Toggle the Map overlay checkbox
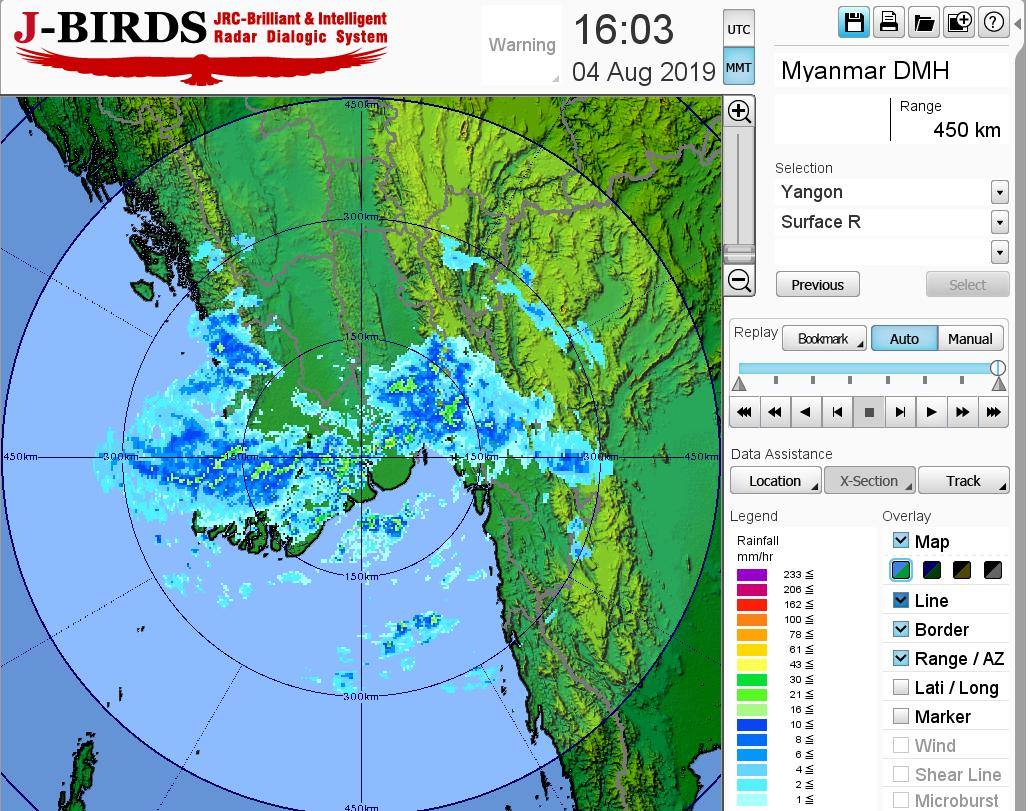Viewport: 1030px width, 811px height. coord(901,540)
